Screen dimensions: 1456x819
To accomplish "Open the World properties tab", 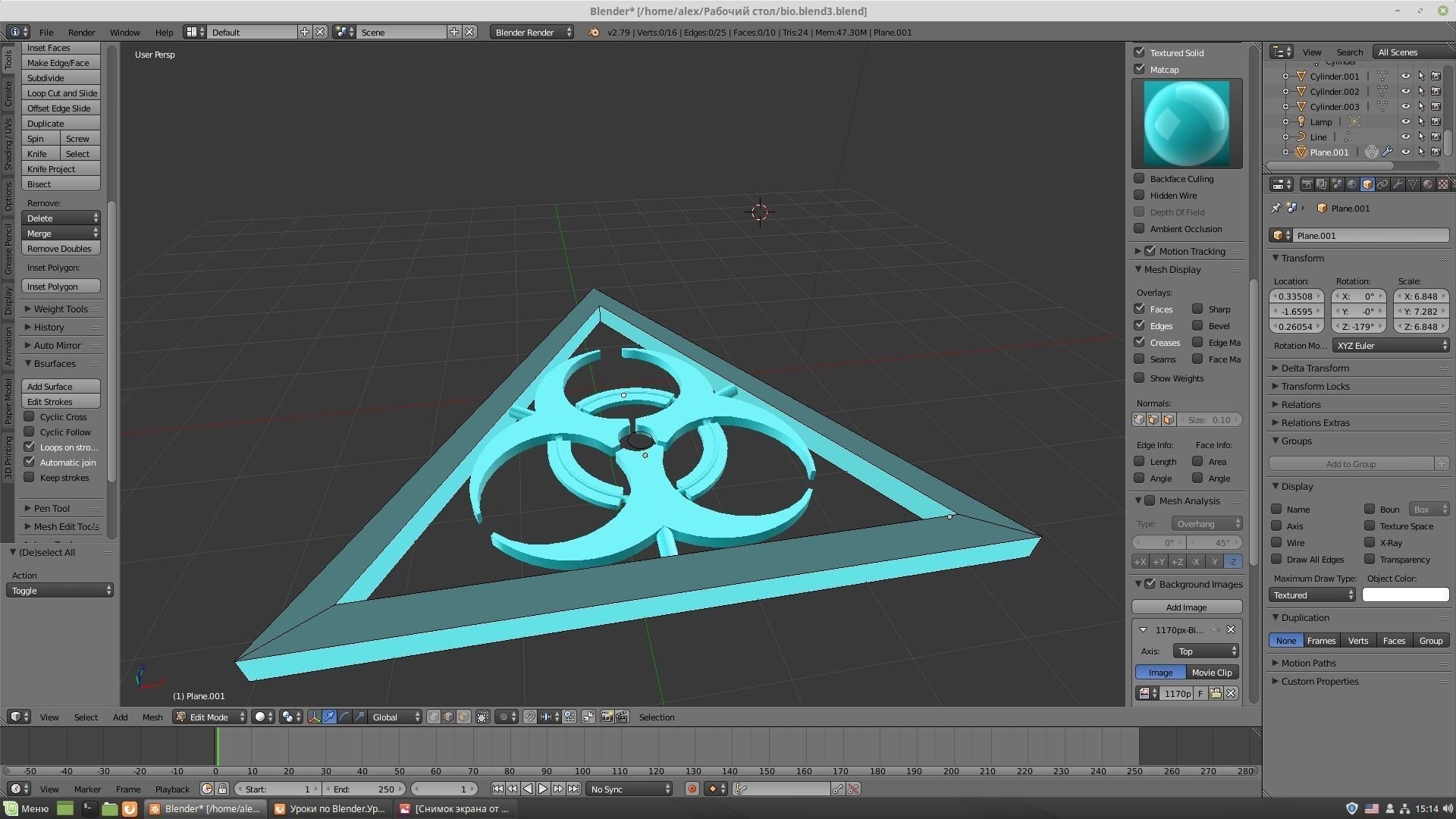I will tap(1352, 184).
